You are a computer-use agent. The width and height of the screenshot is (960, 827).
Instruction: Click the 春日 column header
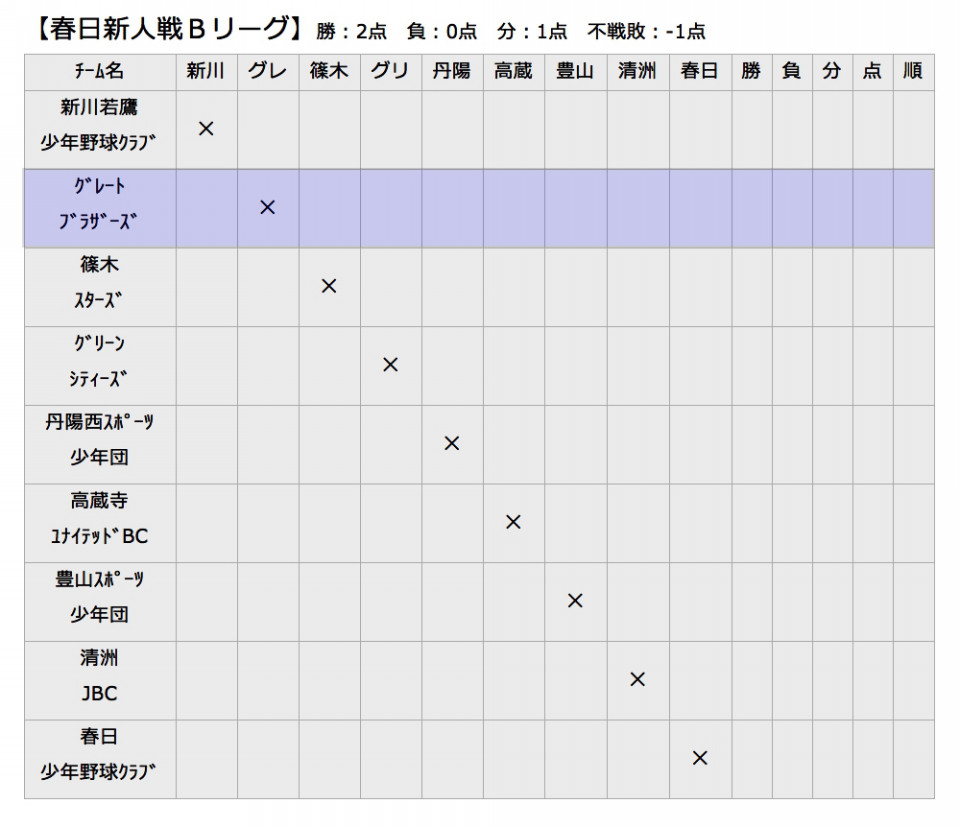point(700,71)
